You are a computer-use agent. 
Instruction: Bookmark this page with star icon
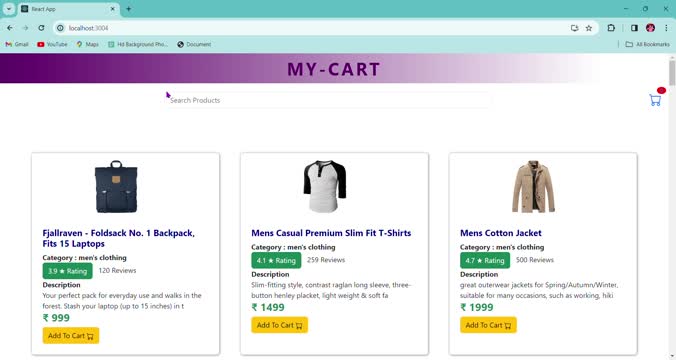coord(588,28)
